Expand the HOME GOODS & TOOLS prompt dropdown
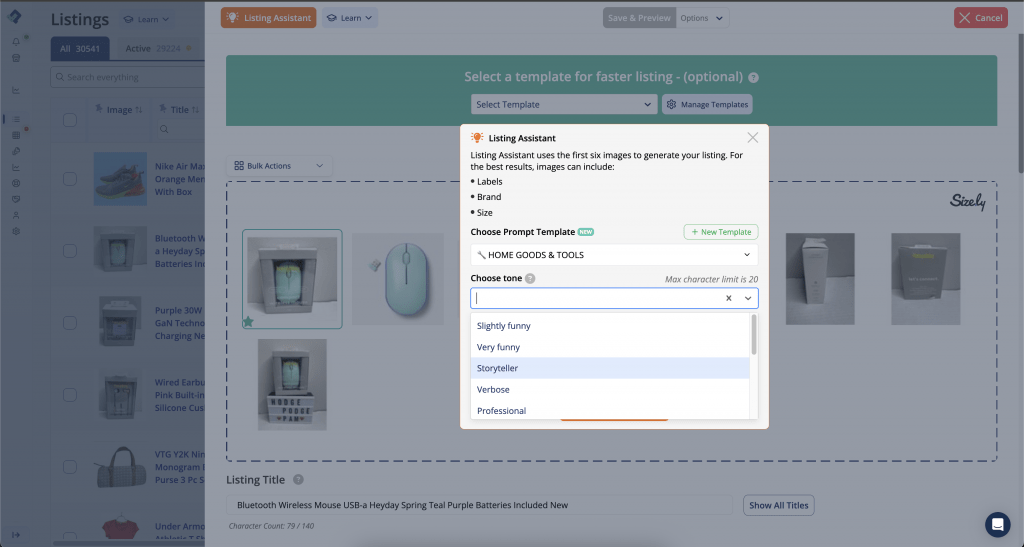The width and height of the screenshot is (1024, 547). tap(614, 255)
